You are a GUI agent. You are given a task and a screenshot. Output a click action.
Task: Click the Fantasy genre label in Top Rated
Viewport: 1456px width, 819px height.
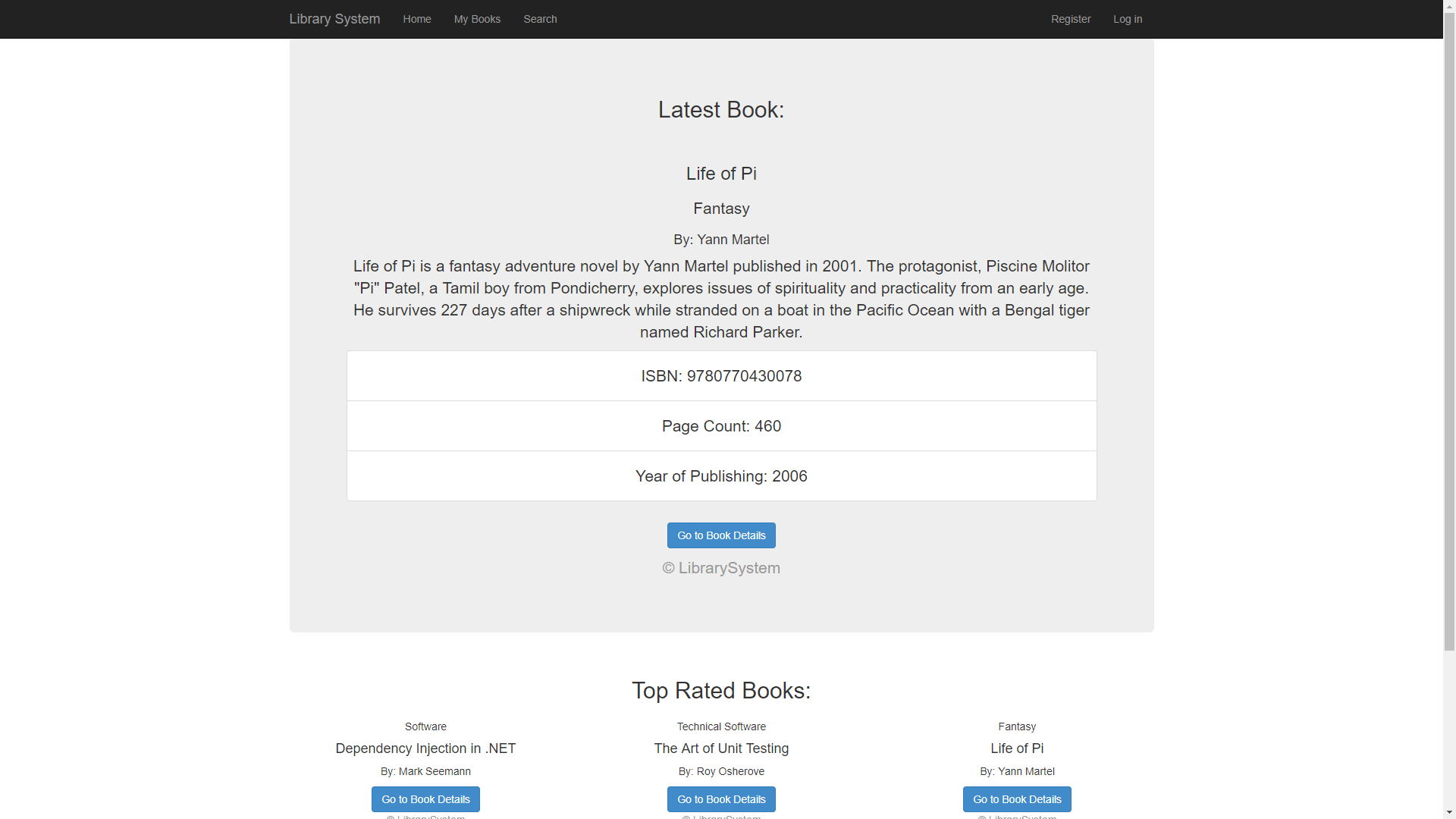pyautogui.click(x=1017, y=726)
